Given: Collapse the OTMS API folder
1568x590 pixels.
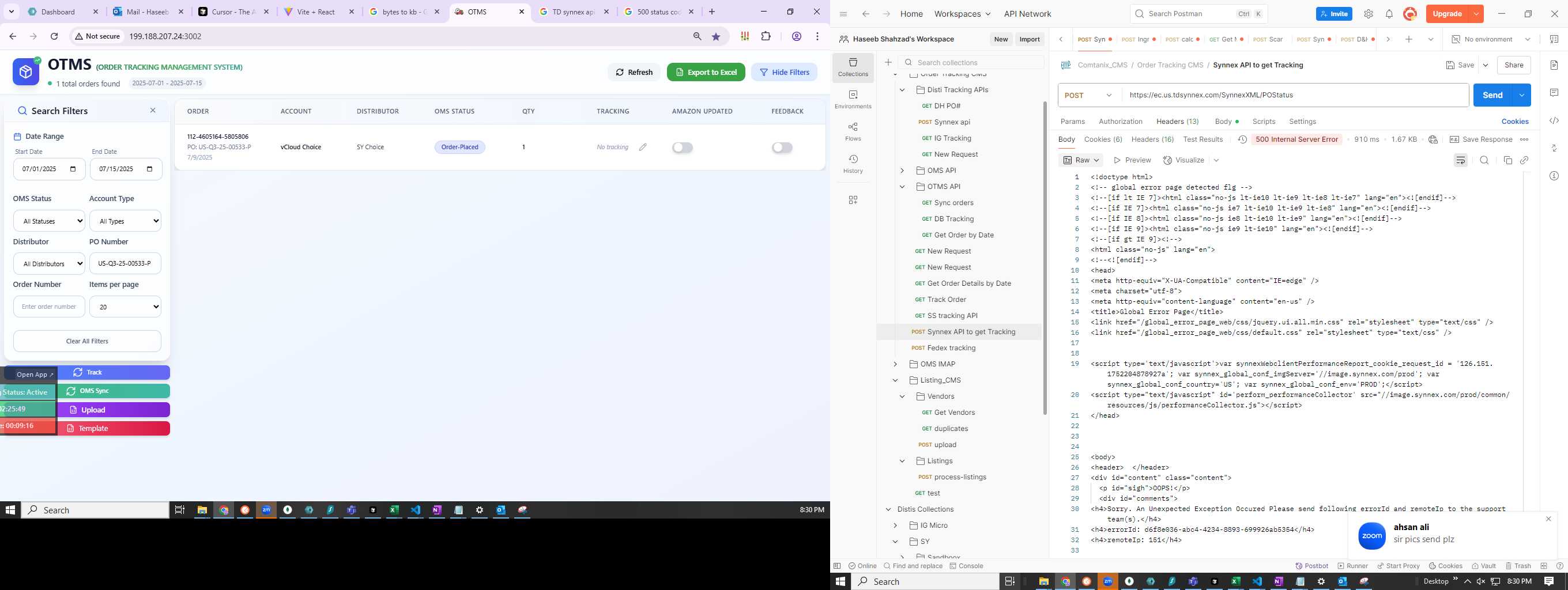Looking at the screenshot, I should tap(903, 187).
